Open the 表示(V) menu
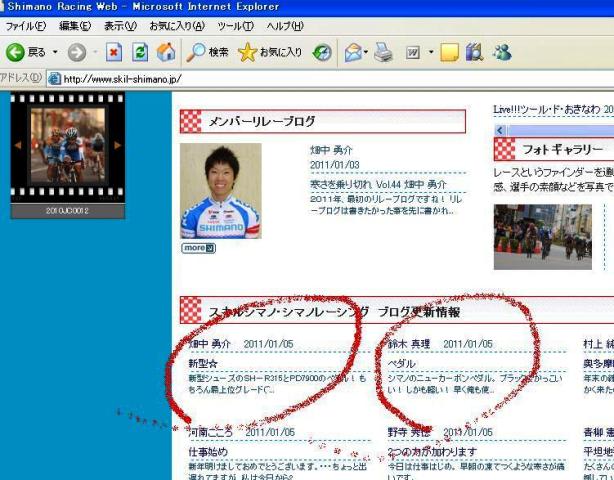 pos(120,26)
